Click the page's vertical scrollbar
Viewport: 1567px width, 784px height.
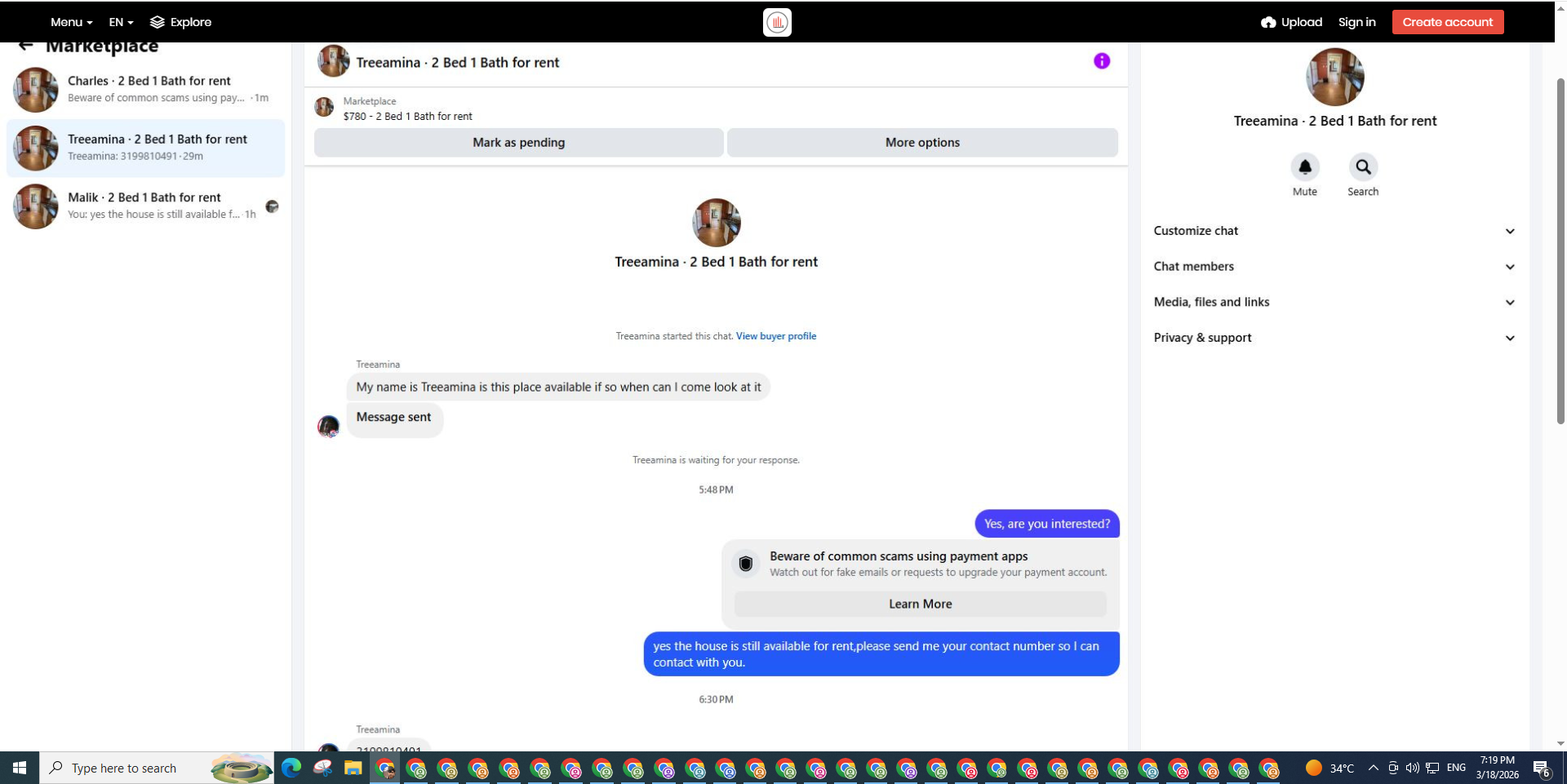tap(1560, 251)
